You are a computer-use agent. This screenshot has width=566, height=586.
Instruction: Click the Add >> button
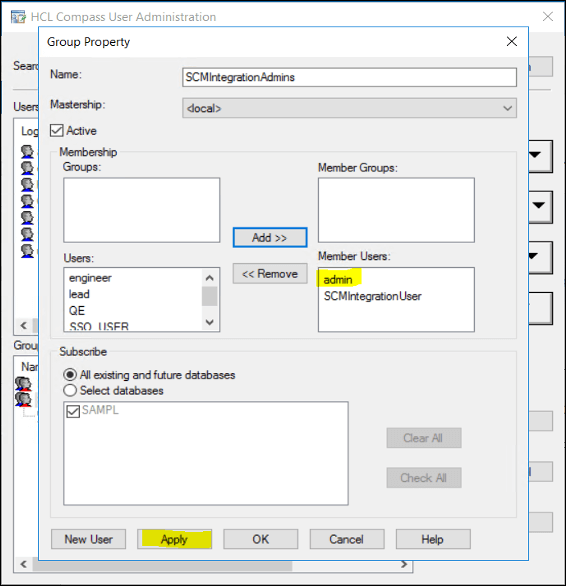(x=270, y=237)
